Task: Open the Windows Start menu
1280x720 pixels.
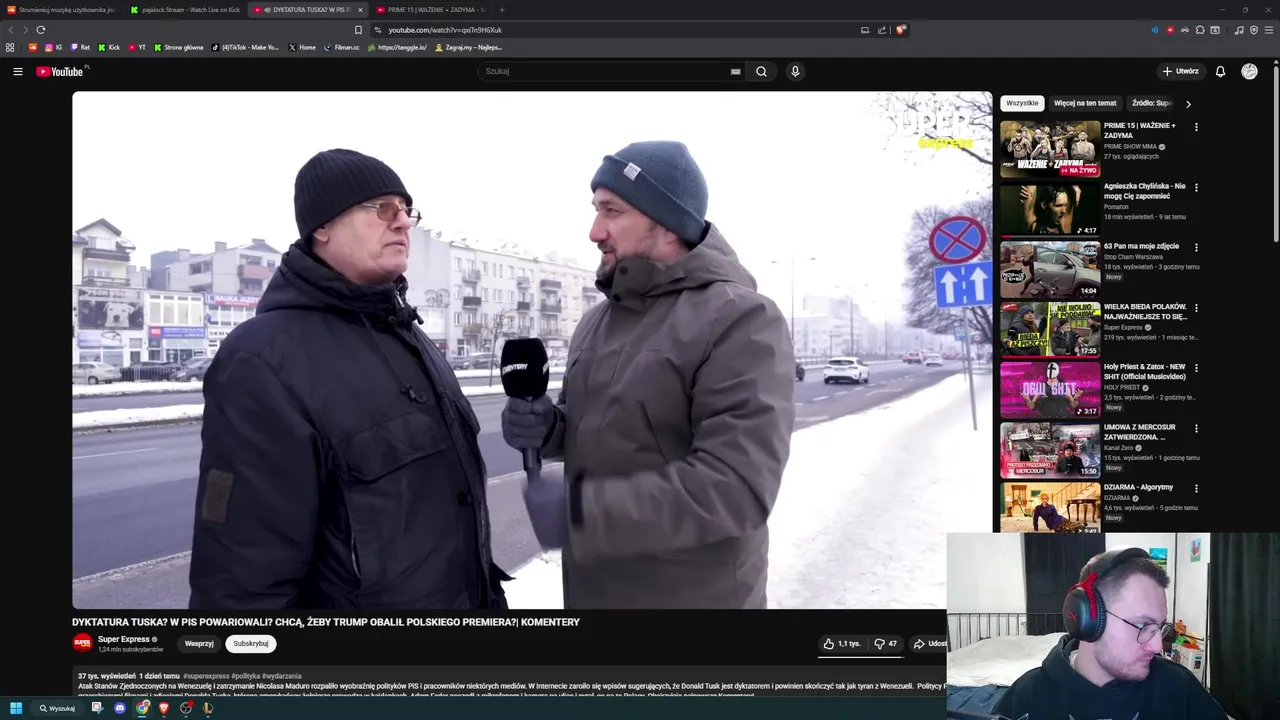Action: [x=15, y=708]
